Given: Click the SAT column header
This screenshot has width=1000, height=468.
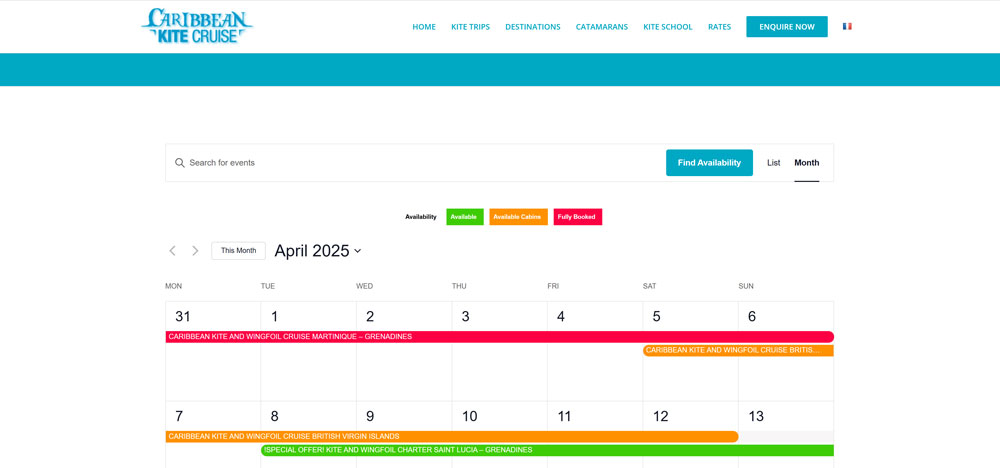Looking at the screenshot, I should click(x=649, y=286).
